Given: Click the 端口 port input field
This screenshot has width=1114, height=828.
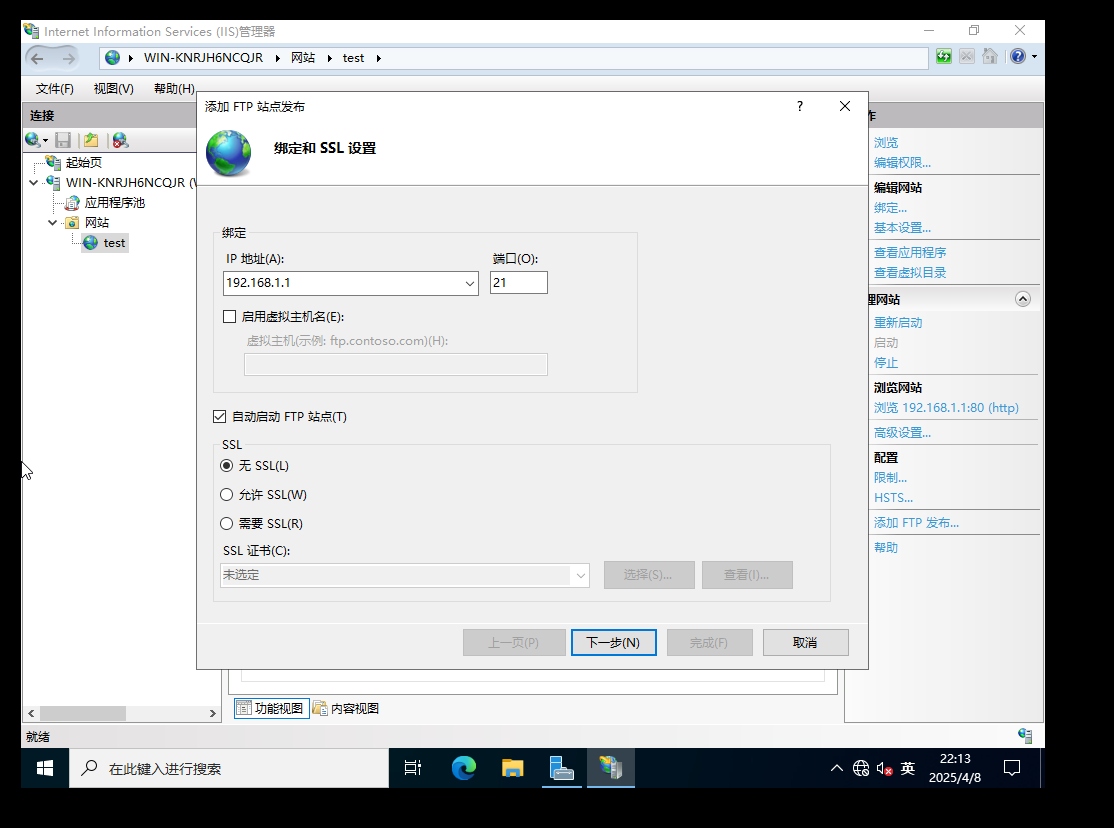Looking at the screenshot, I should 519,283.
